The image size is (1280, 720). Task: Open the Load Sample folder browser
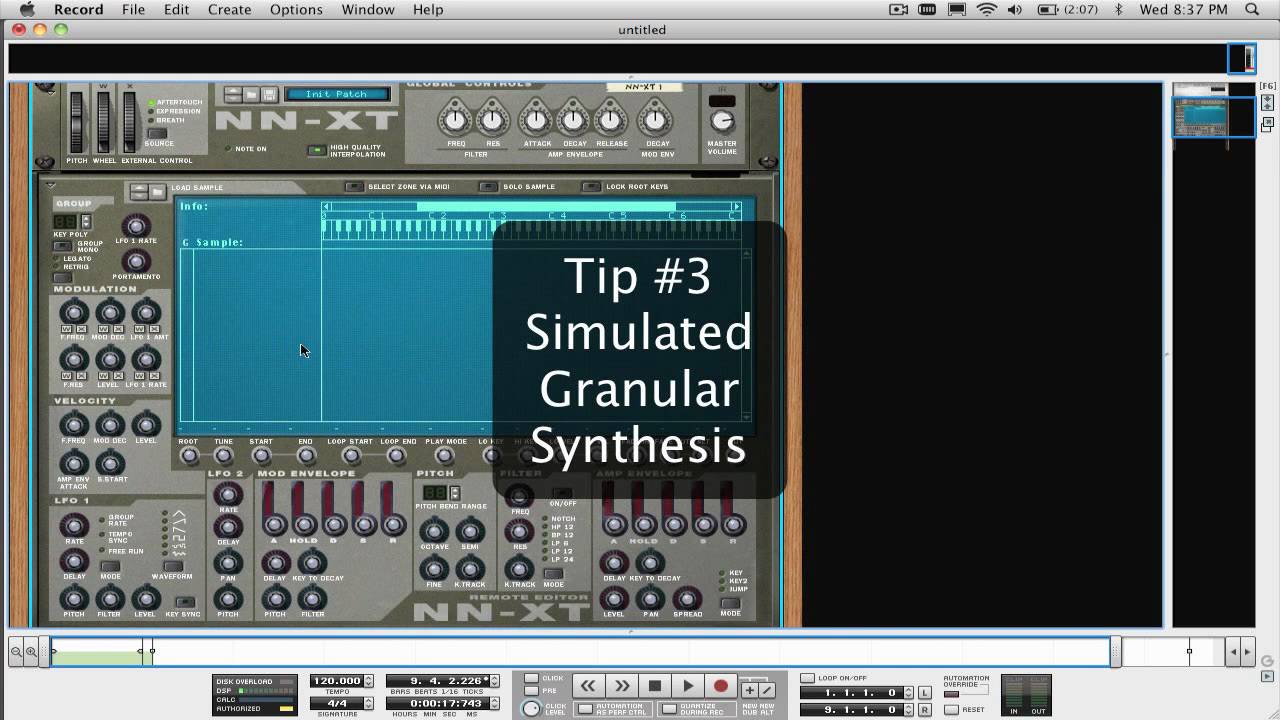pos(157,191)
